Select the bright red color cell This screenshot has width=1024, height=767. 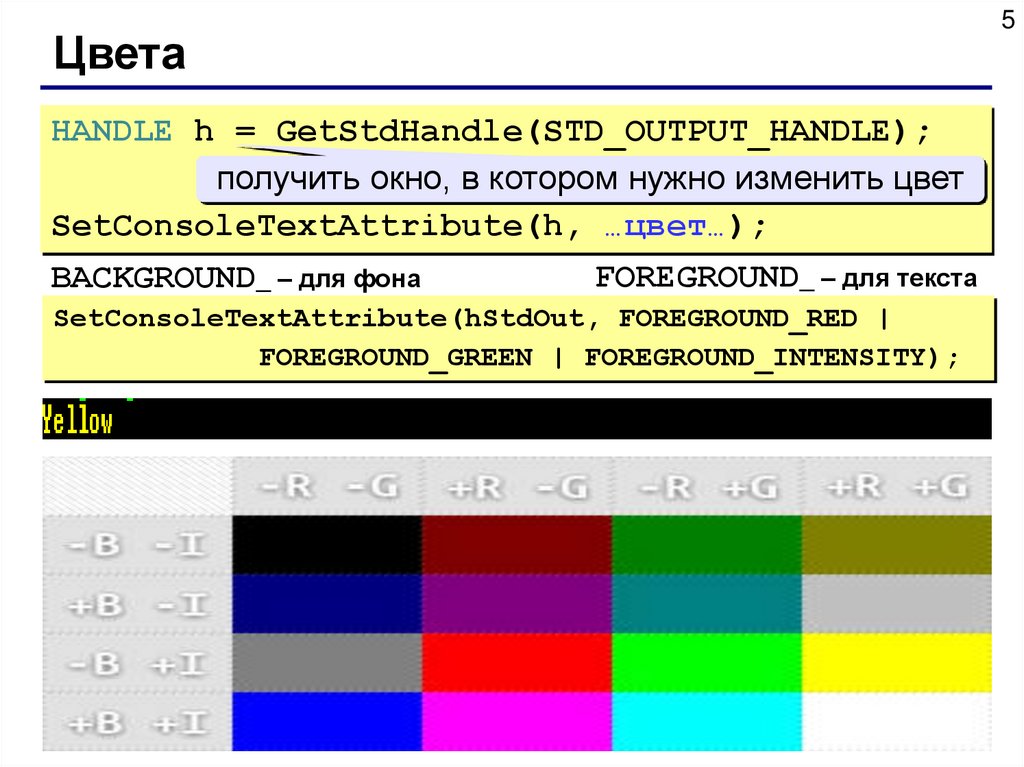pyautogui.click(x=517, y=662)
